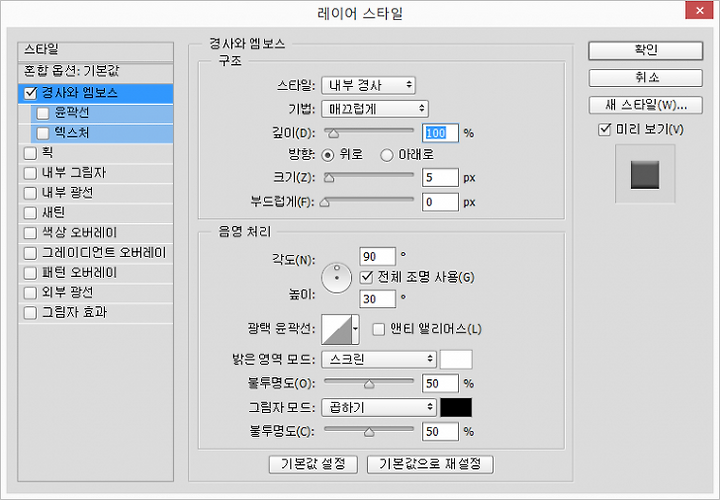The height and width of the screenshot is (500, 720).
Task: Click the style preview thumbnail
Action: tap(645, 174)
